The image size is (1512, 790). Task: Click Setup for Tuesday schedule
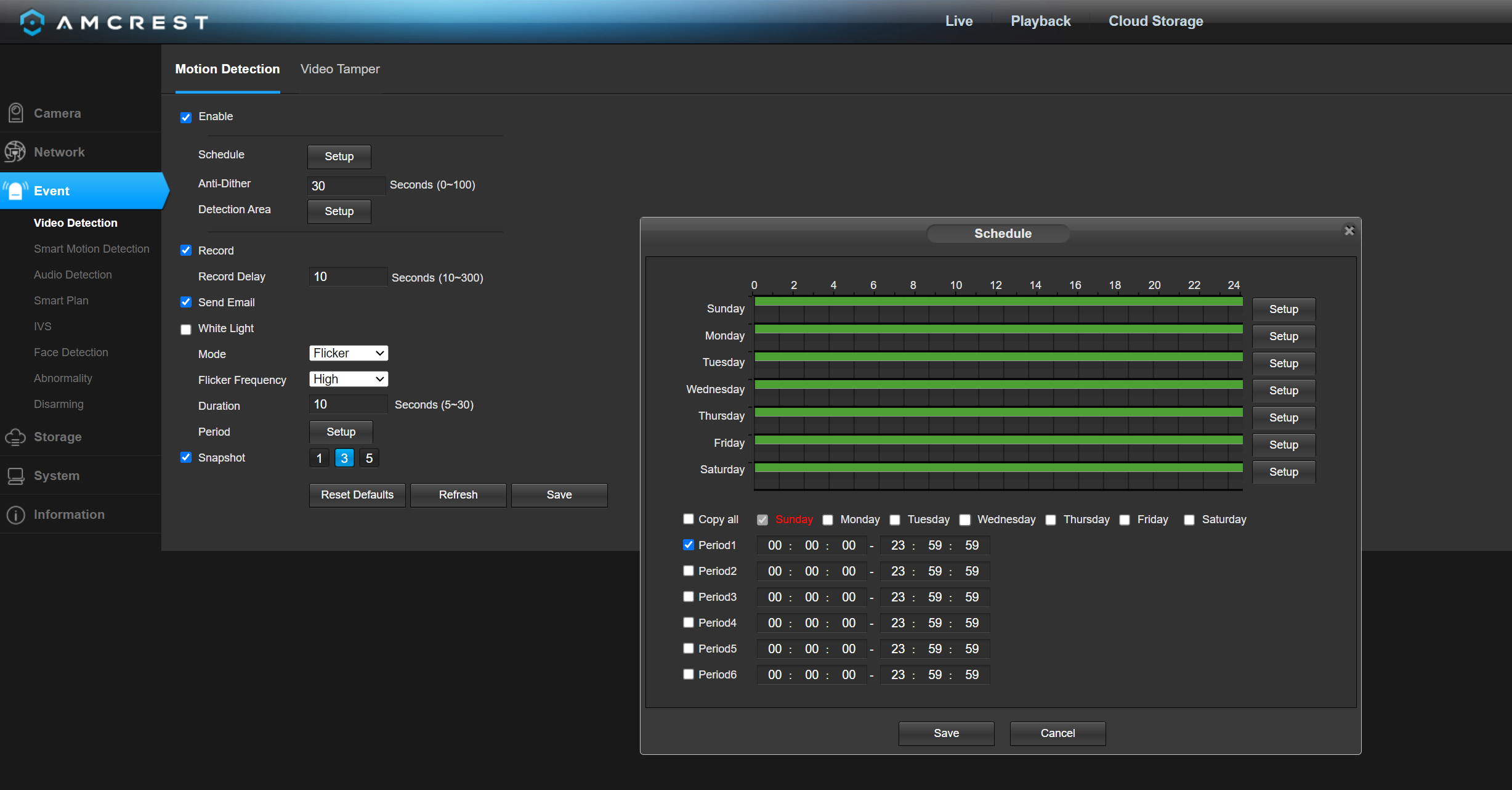point(1284,364)
